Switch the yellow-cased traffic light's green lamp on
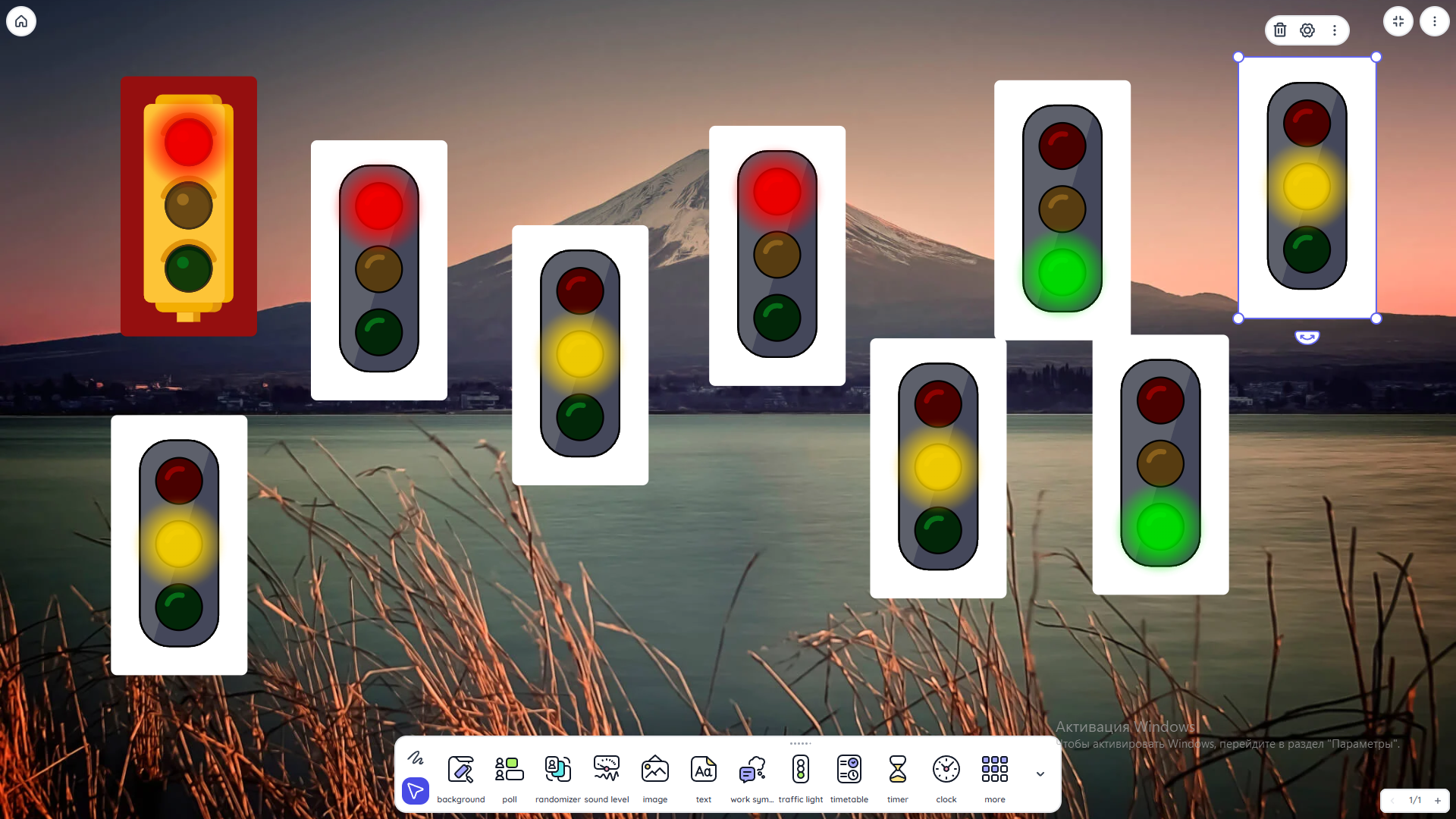 pos(188,268)
